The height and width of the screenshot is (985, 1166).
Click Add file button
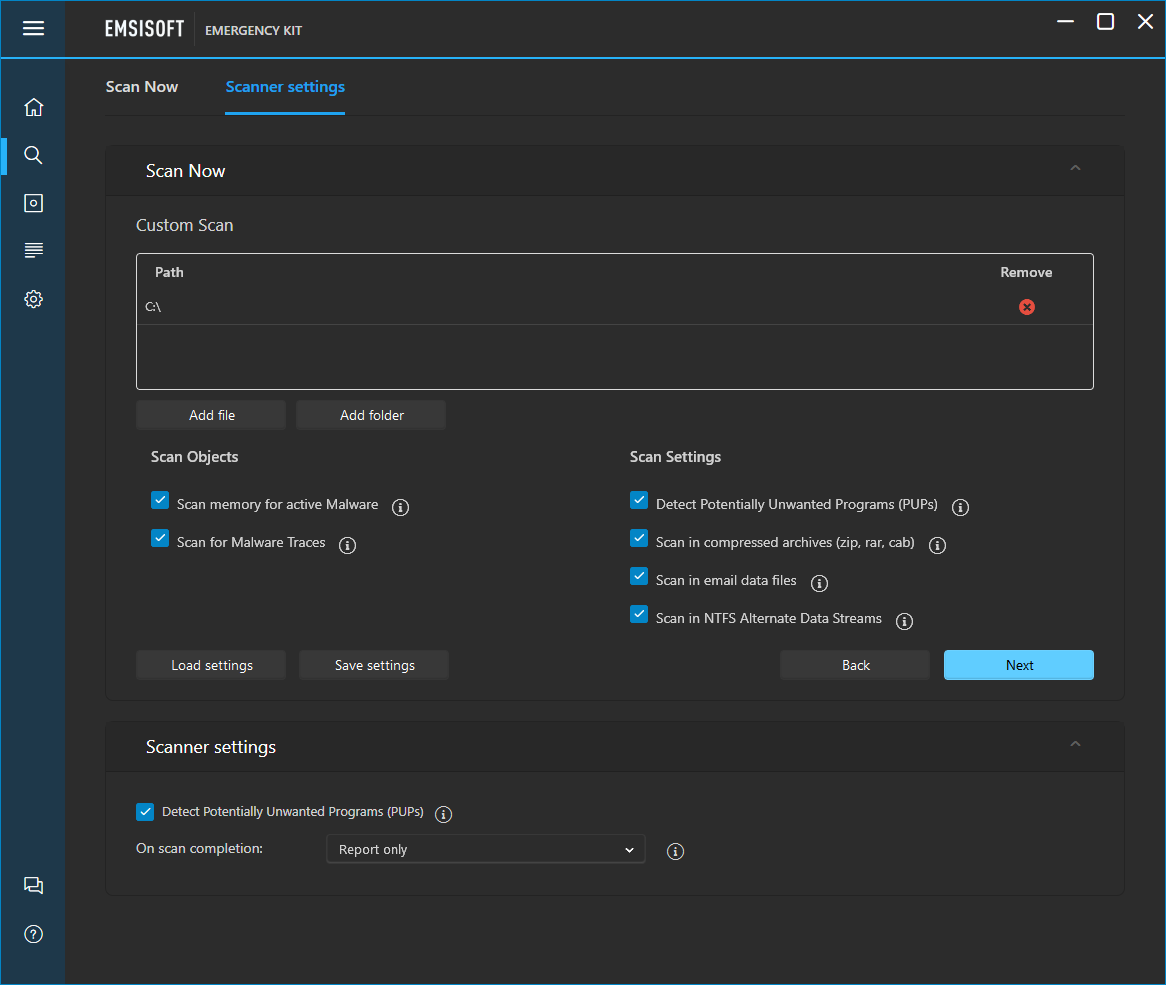pos(211,415)
